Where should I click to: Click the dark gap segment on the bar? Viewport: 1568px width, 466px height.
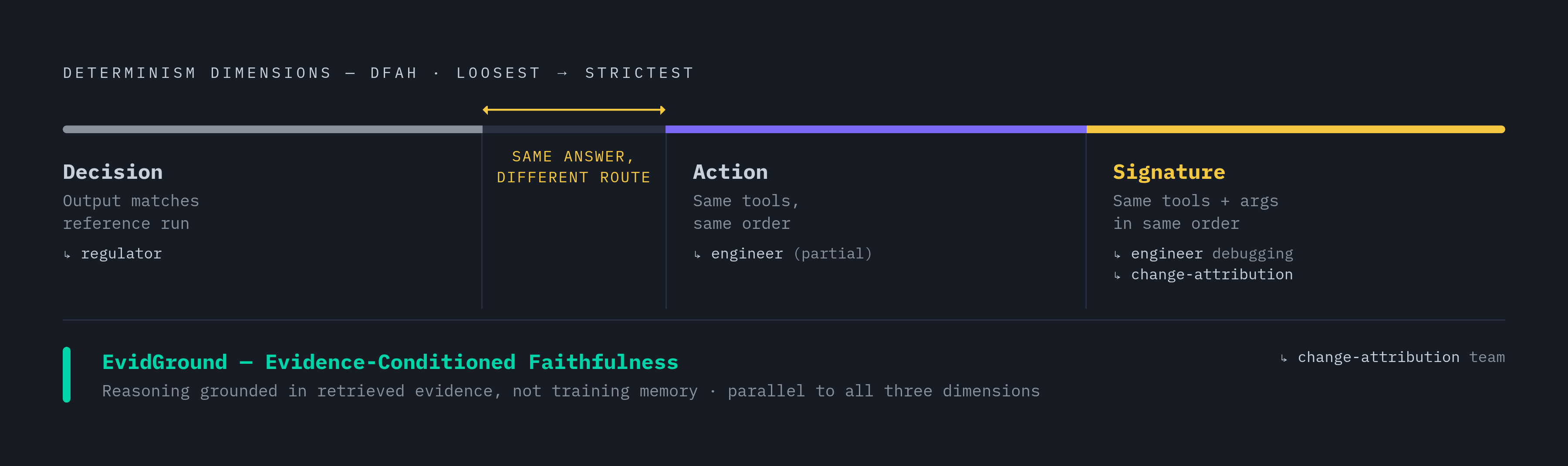pyautogui.click(x=574, y=130)
